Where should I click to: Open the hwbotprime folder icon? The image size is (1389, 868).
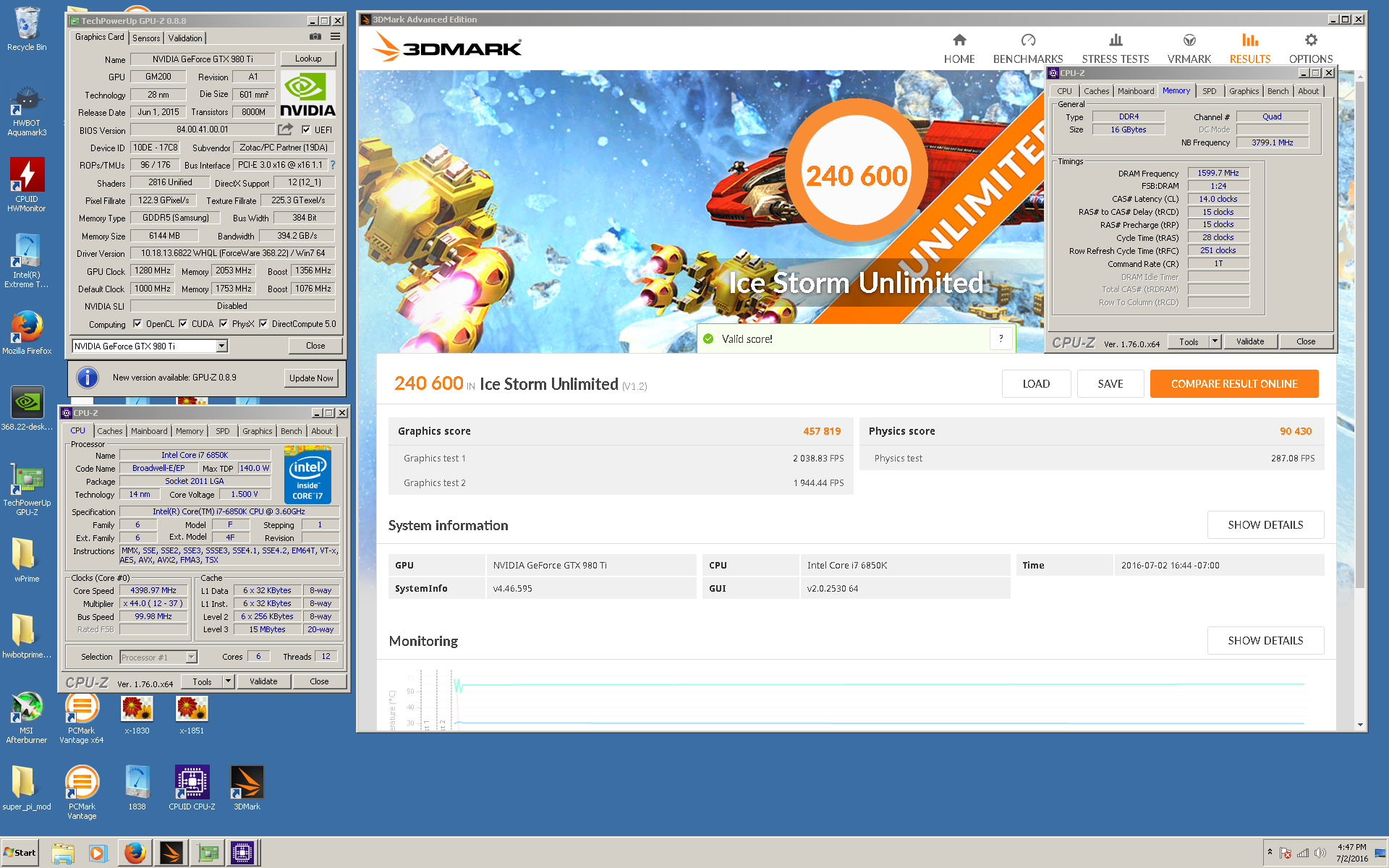[27, 636]
